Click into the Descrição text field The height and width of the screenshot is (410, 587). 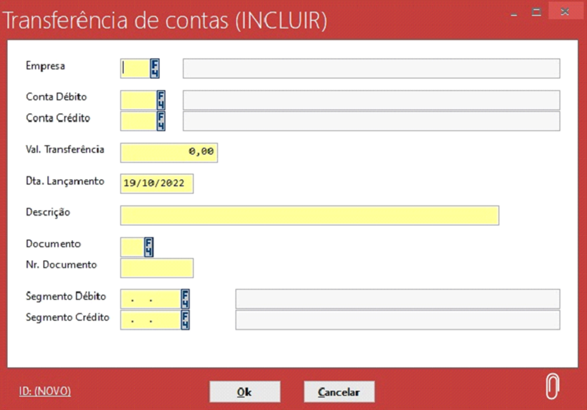click(x=310, y=215)
